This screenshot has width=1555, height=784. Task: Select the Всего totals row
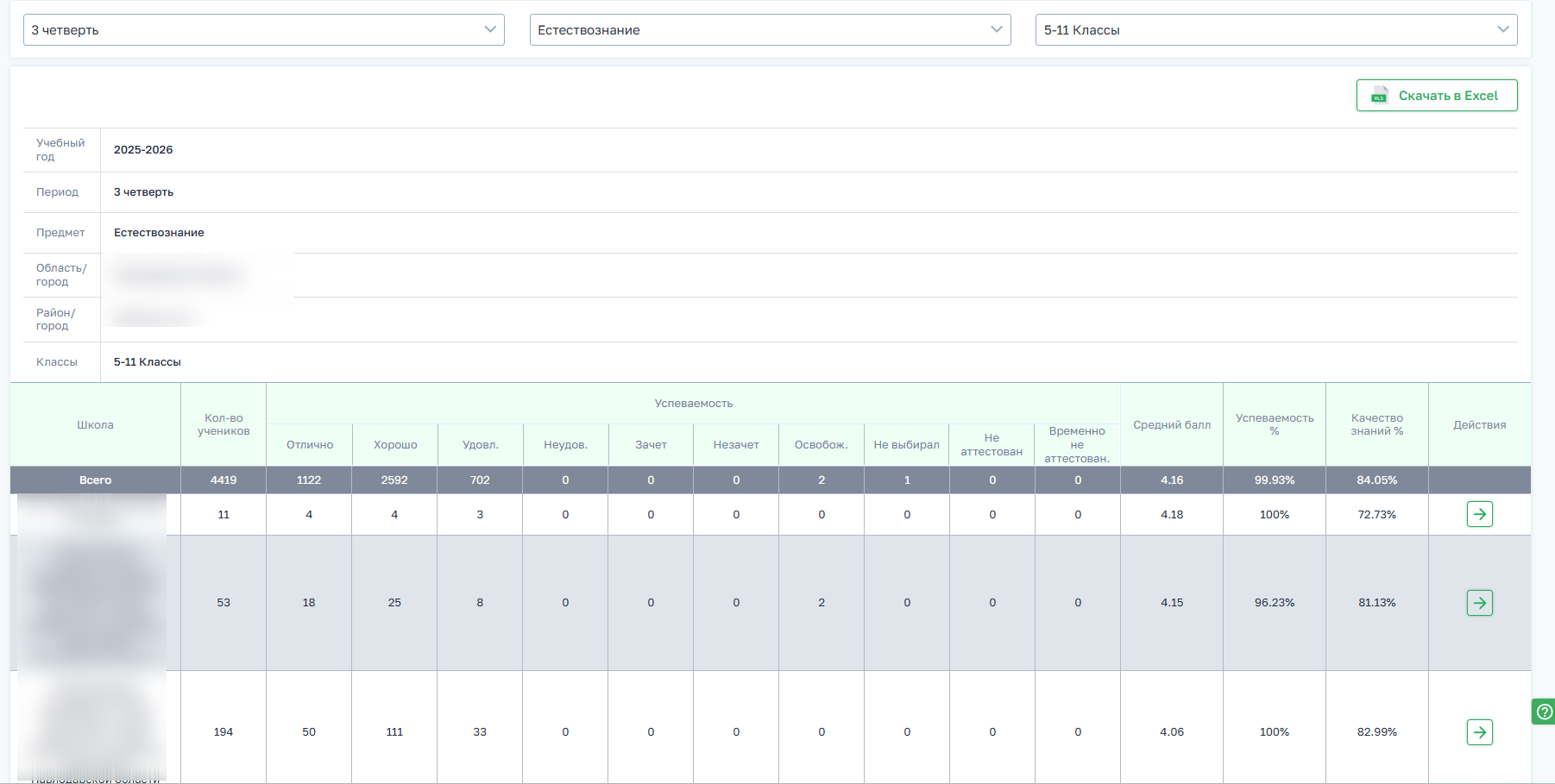tap(771, 480)
